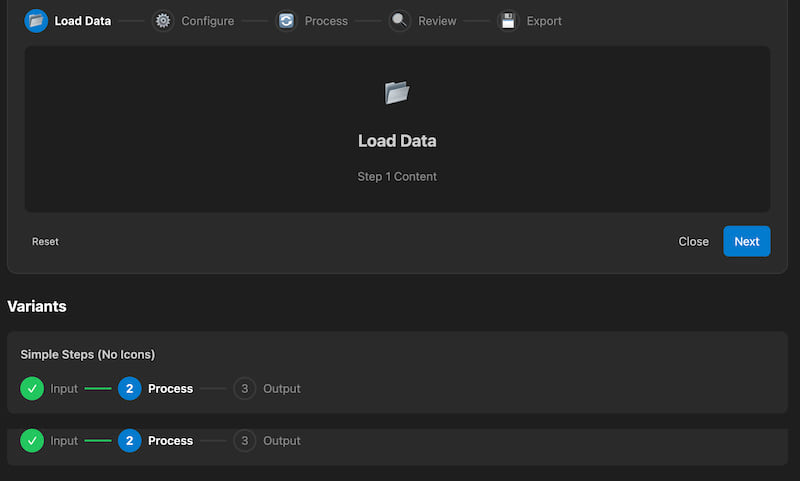
Task: Click the green checkmark under Simple Steps heading
Action: click(x=32, y=388)
